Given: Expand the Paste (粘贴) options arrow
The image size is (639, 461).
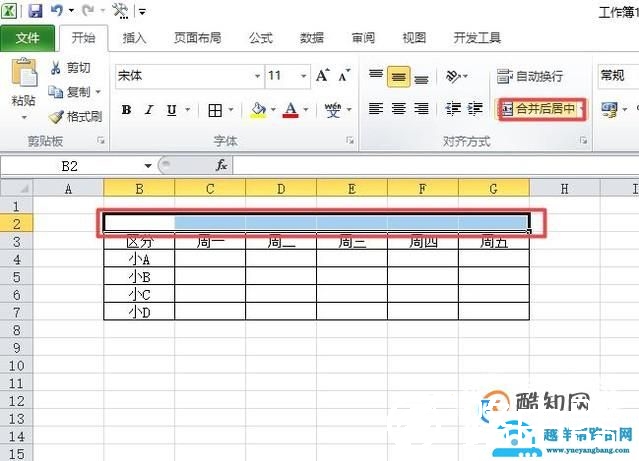Looking at the screenshot, I should [24, 118].
